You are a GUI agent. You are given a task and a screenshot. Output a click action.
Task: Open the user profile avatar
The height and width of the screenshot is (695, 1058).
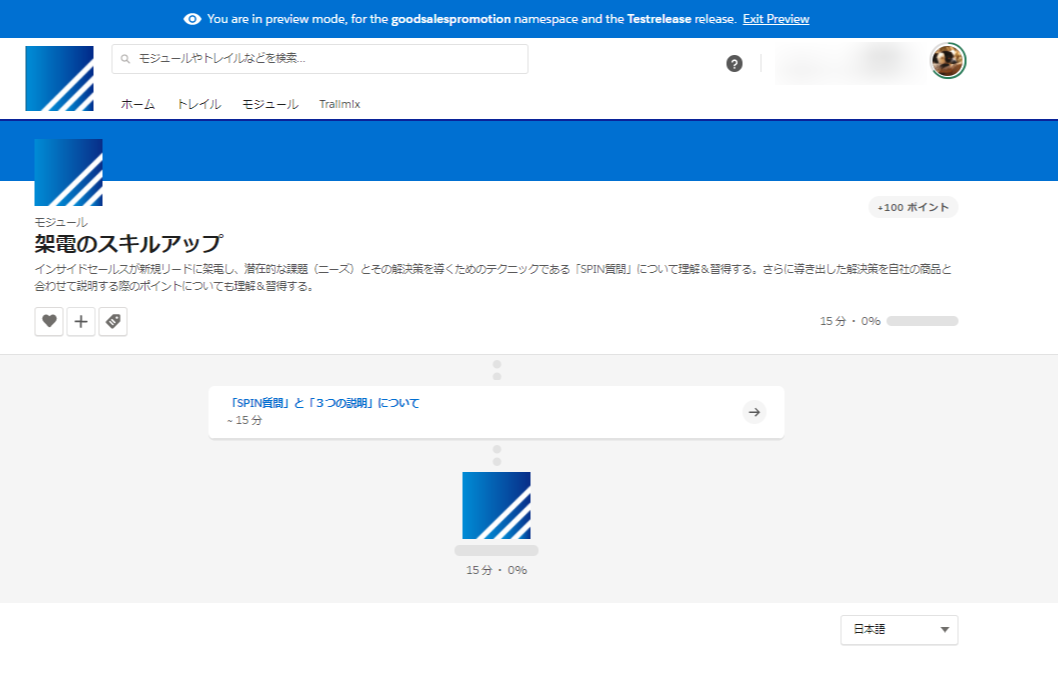[947, 61]
